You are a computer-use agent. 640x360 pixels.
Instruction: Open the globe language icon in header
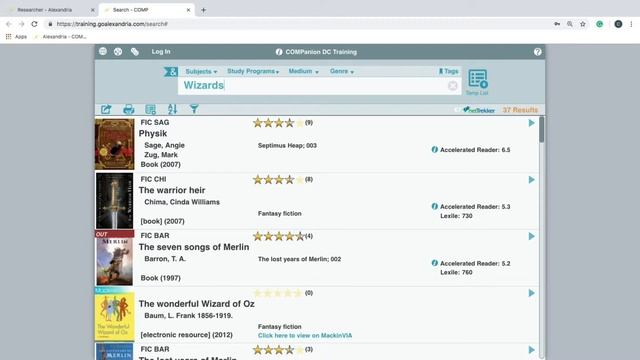[x=103, y=51]
